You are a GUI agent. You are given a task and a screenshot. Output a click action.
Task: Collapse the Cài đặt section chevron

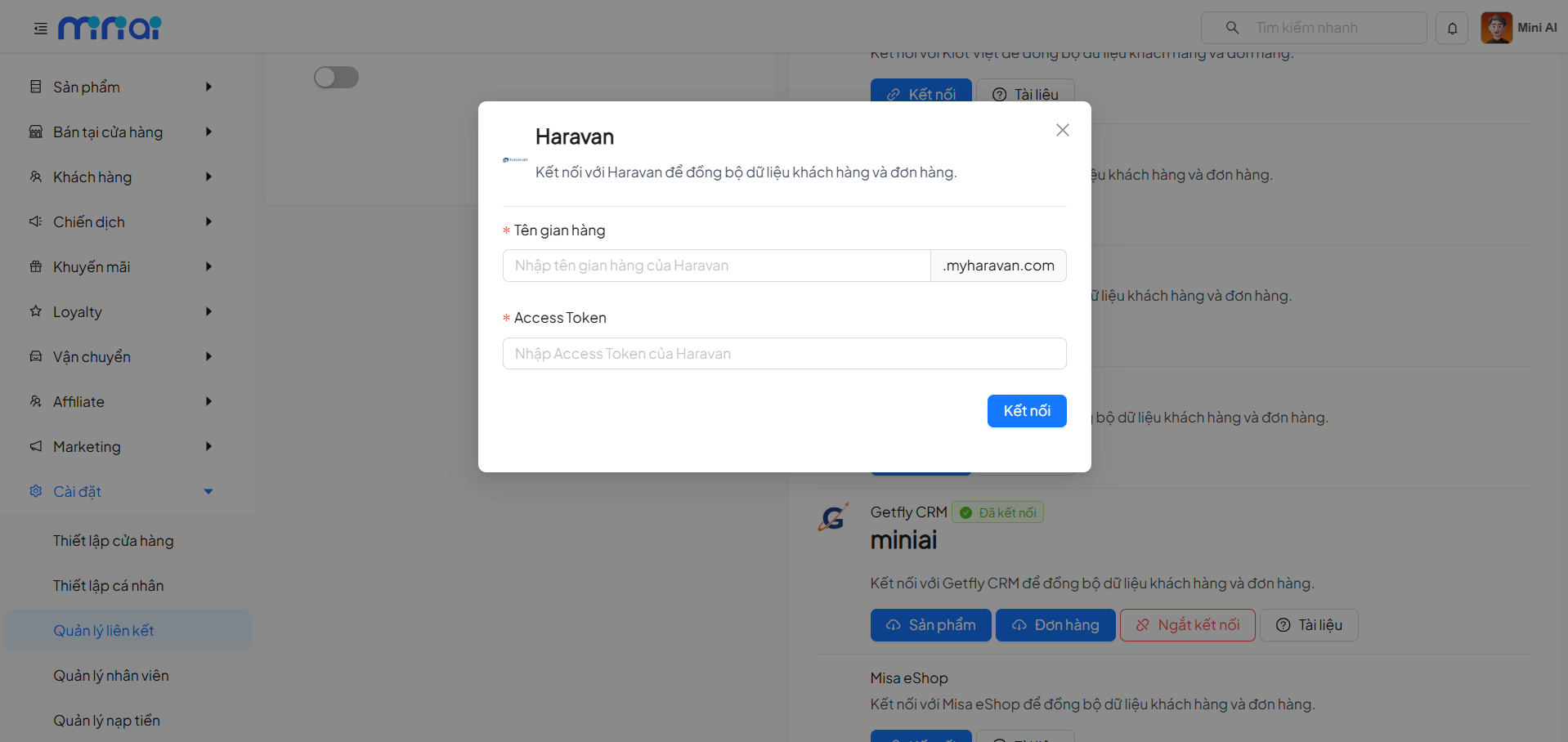tap(208, 491)
